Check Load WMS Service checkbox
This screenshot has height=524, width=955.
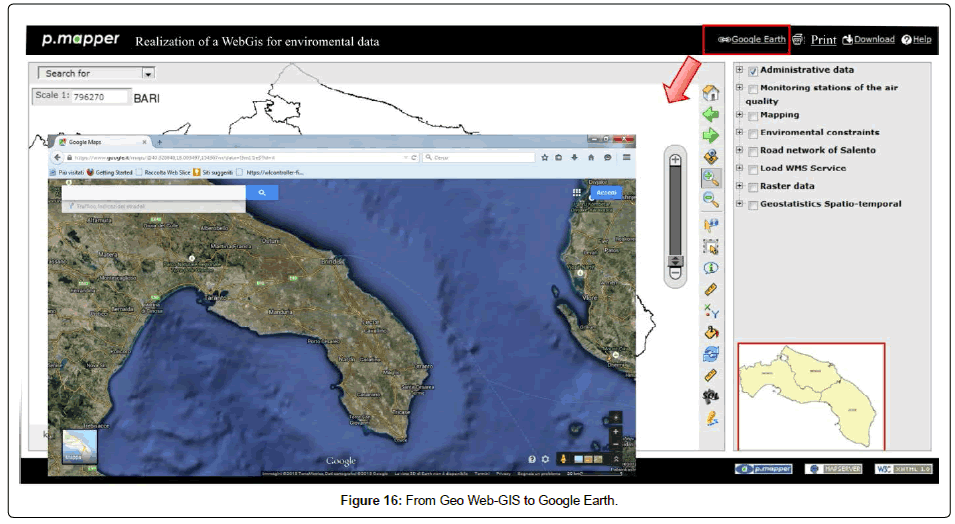753,169
